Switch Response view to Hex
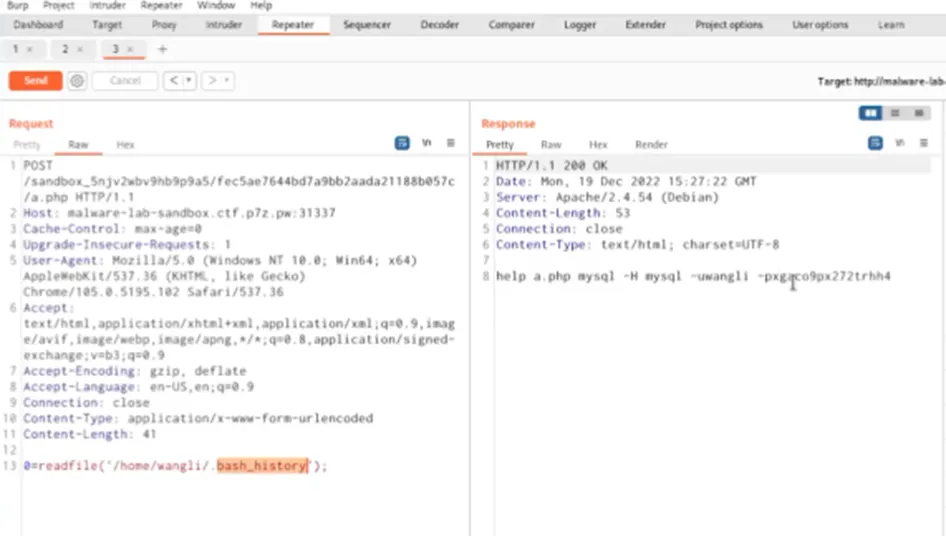Screen dimensions: 946x536 [598, 145]
